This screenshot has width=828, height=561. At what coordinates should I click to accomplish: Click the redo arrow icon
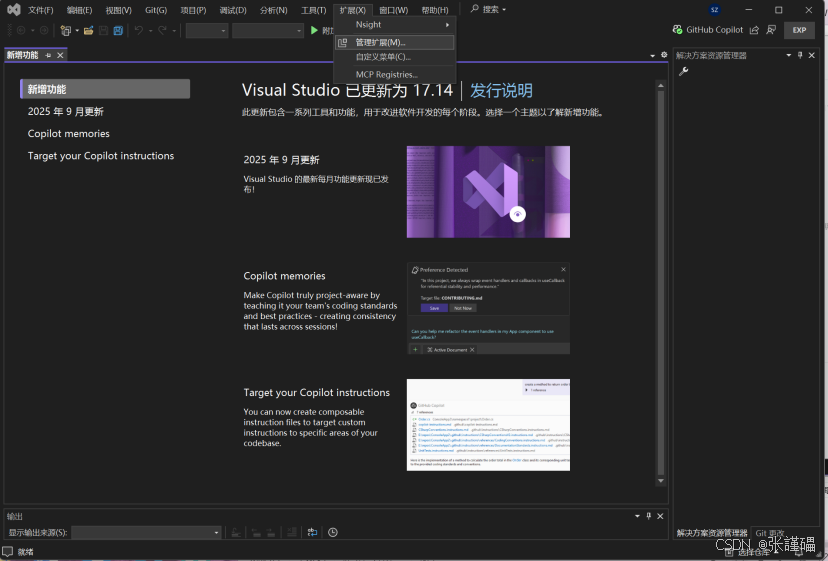coord(163,31)
